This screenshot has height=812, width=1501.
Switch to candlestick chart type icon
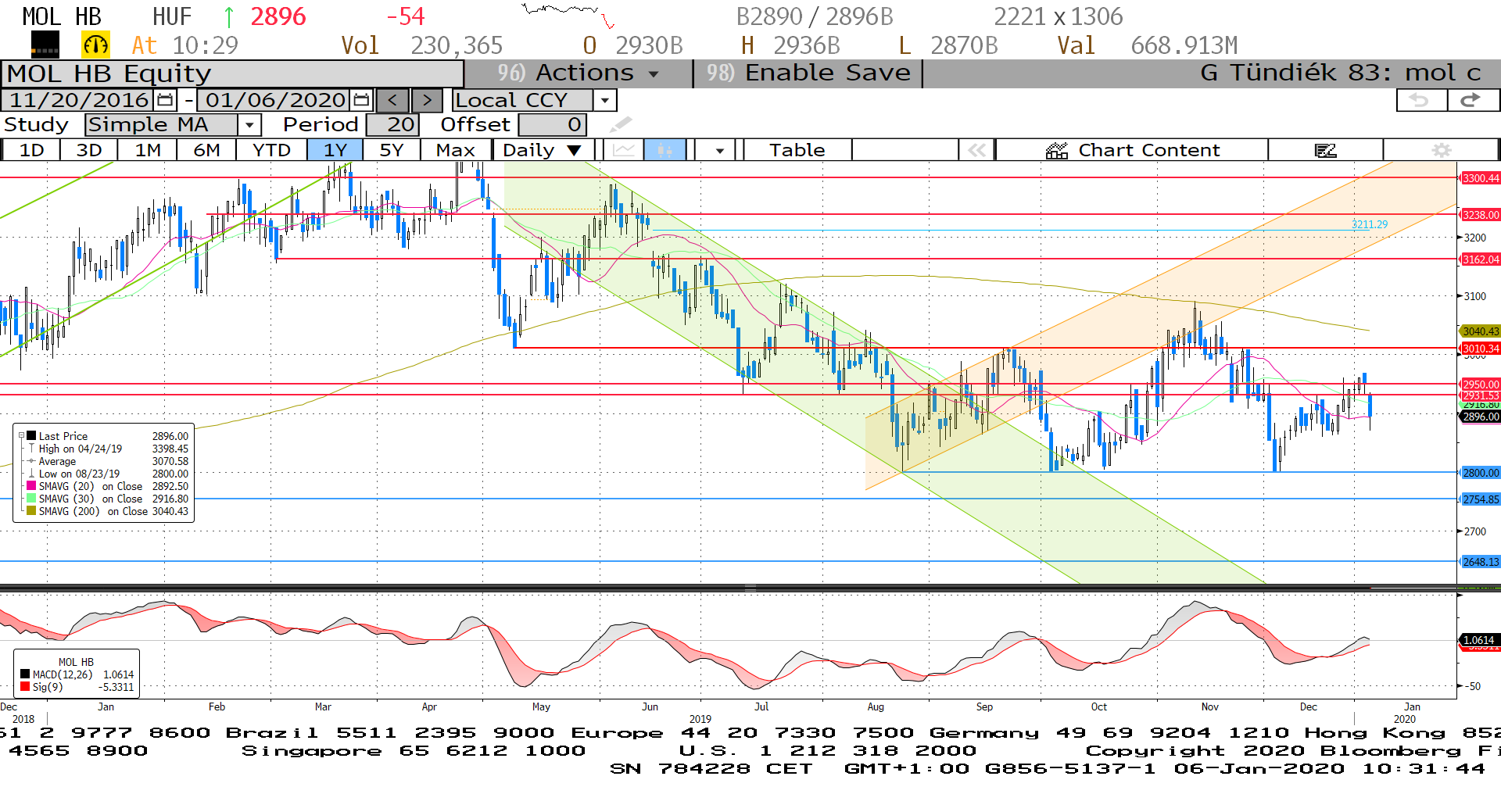(x=665, y=150)
